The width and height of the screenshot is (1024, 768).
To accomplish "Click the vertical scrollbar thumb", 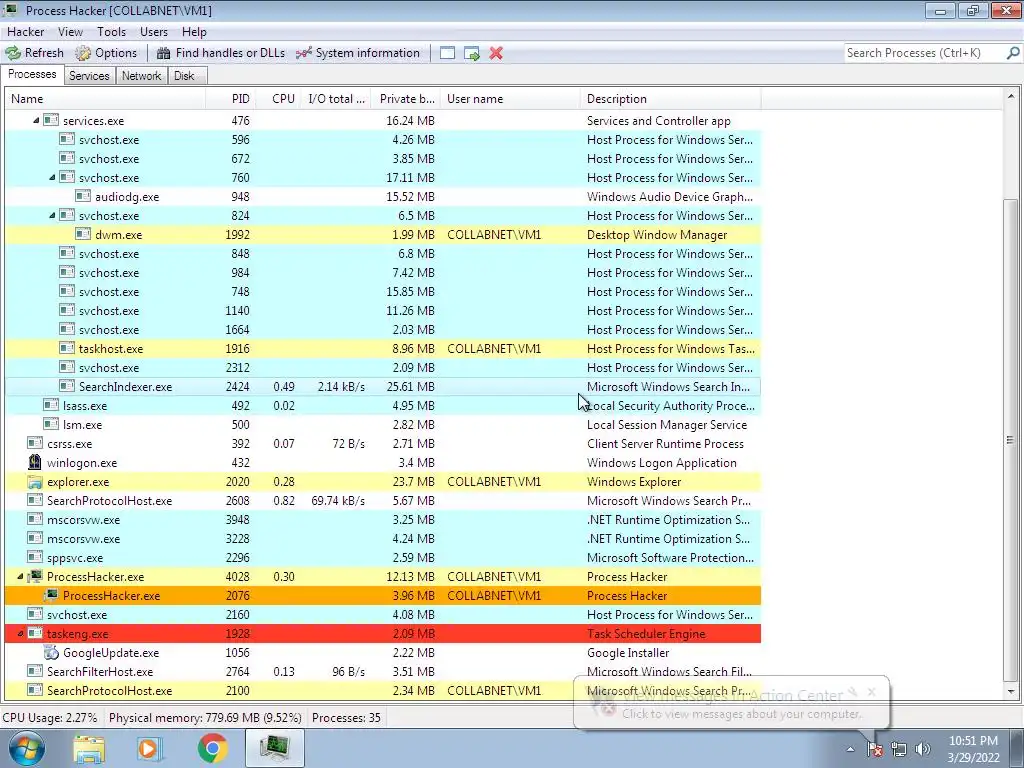I will tap(1010, 440).
